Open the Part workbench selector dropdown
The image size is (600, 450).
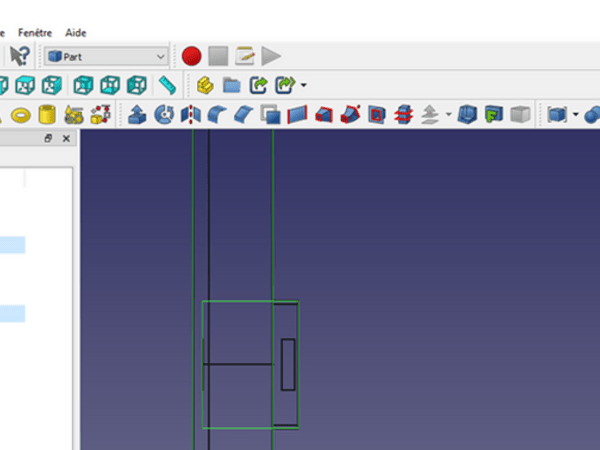tap(106, 56)
